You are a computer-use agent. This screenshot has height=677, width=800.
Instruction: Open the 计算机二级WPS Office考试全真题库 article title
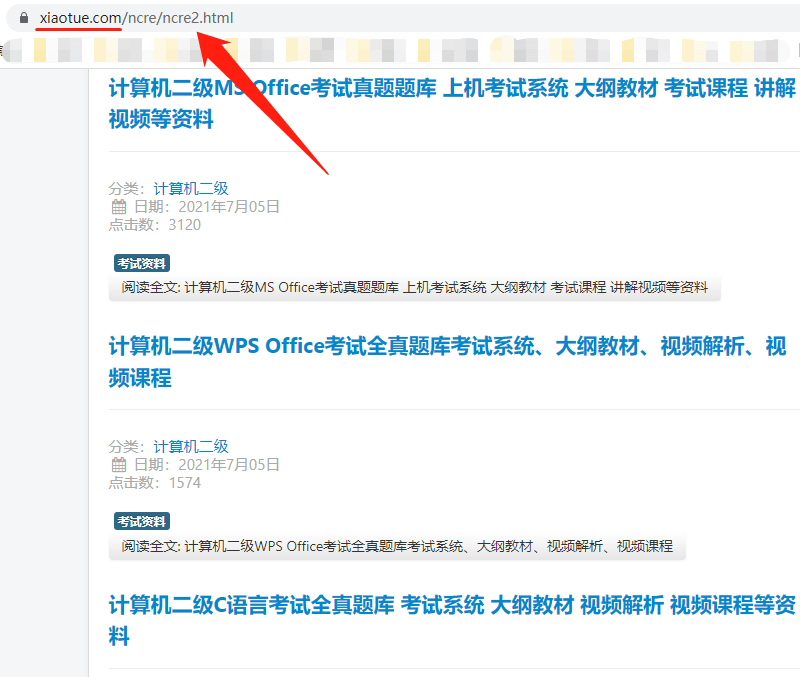coord(447,362)
